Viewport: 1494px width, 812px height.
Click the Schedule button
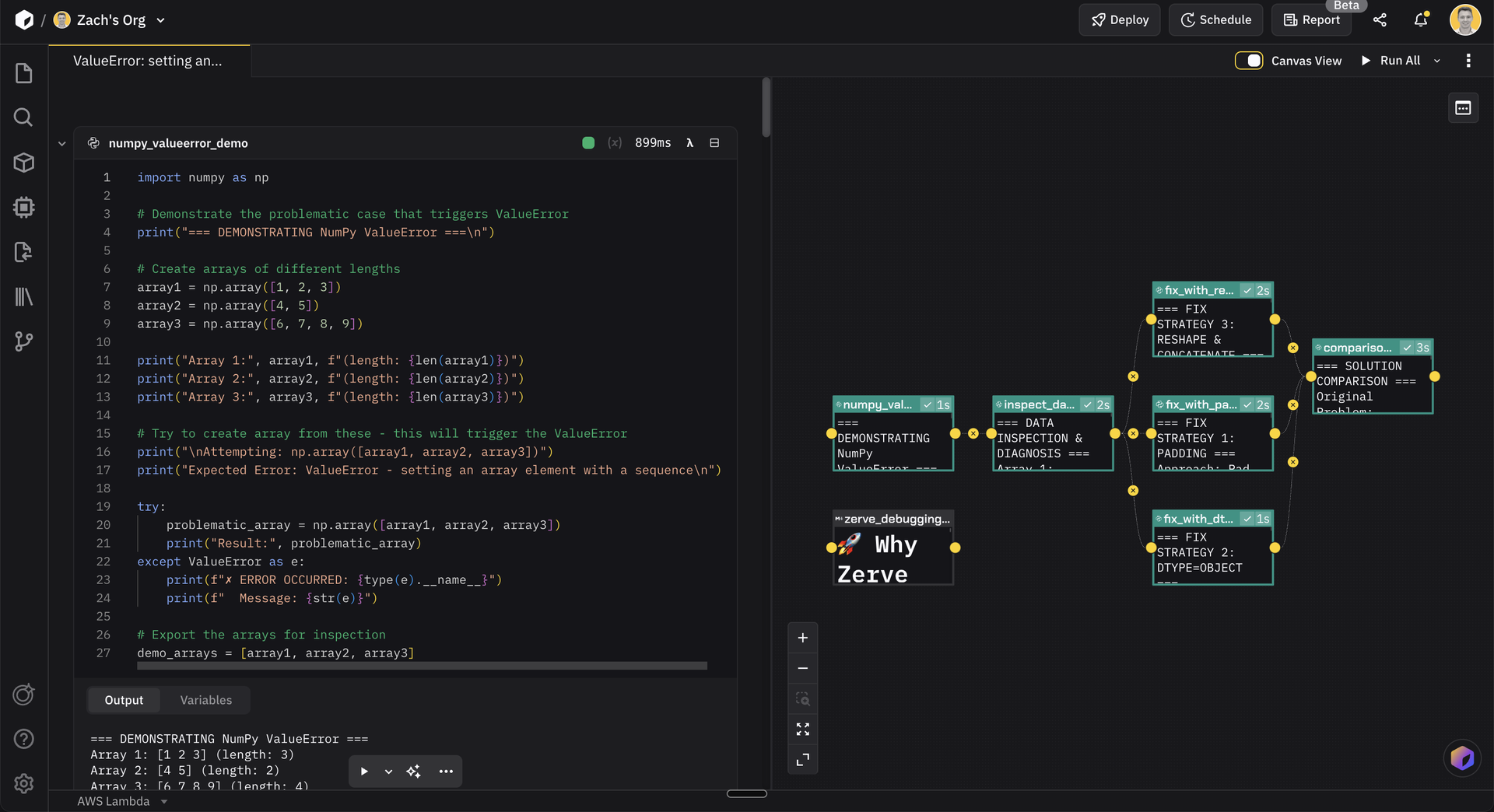click(1215, 20)
